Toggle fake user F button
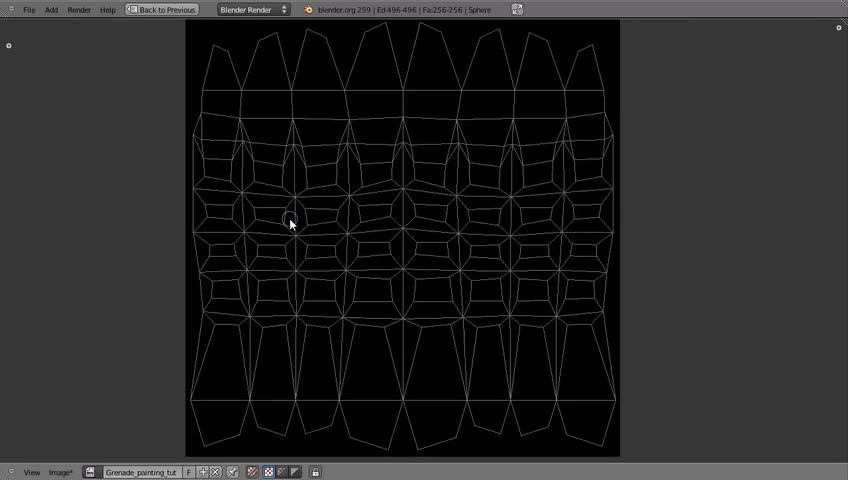This screenshot has height=480, width=848. pos(189,472)
